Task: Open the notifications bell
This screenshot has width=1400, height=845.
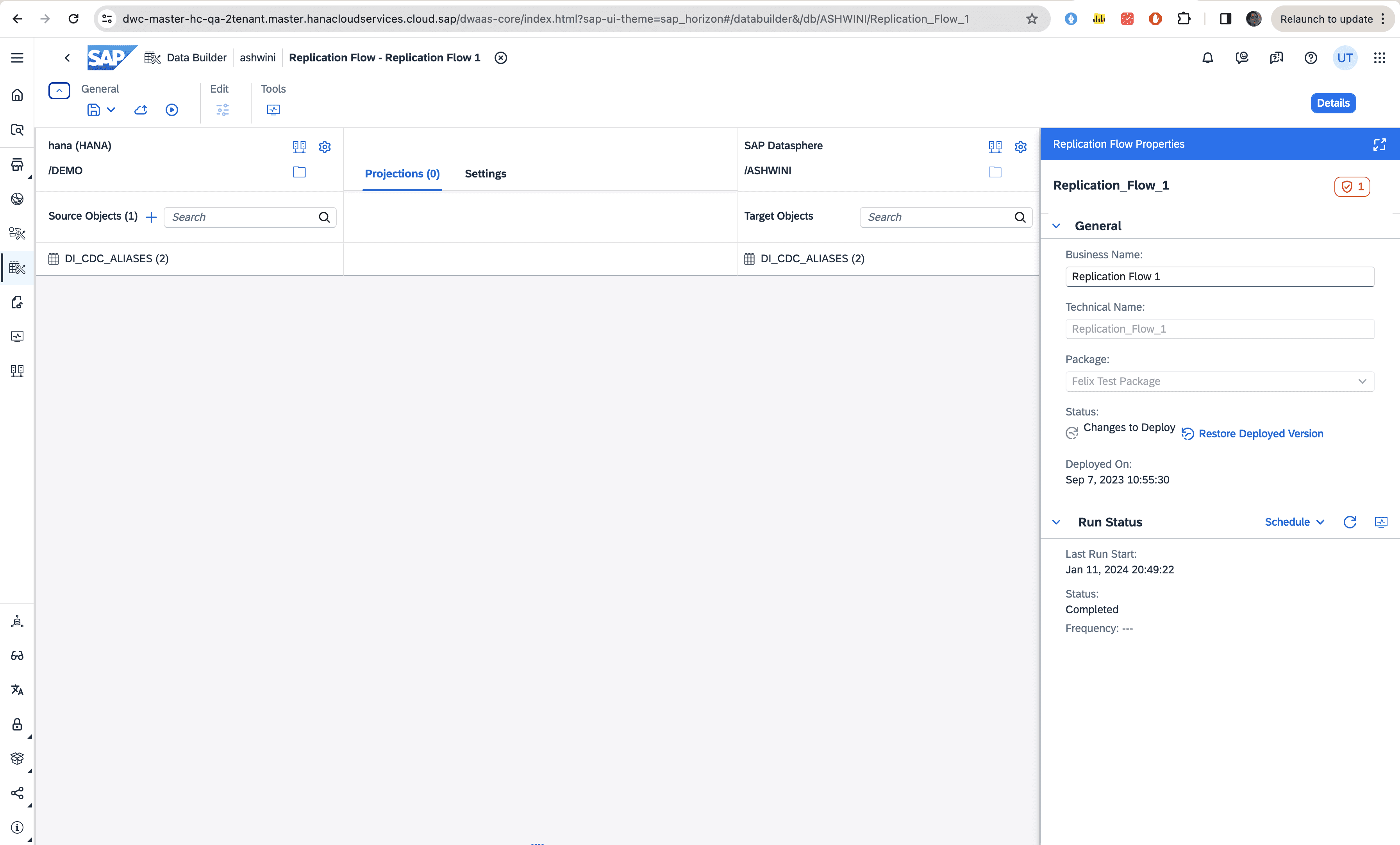Action: (x=1207, y=58)
